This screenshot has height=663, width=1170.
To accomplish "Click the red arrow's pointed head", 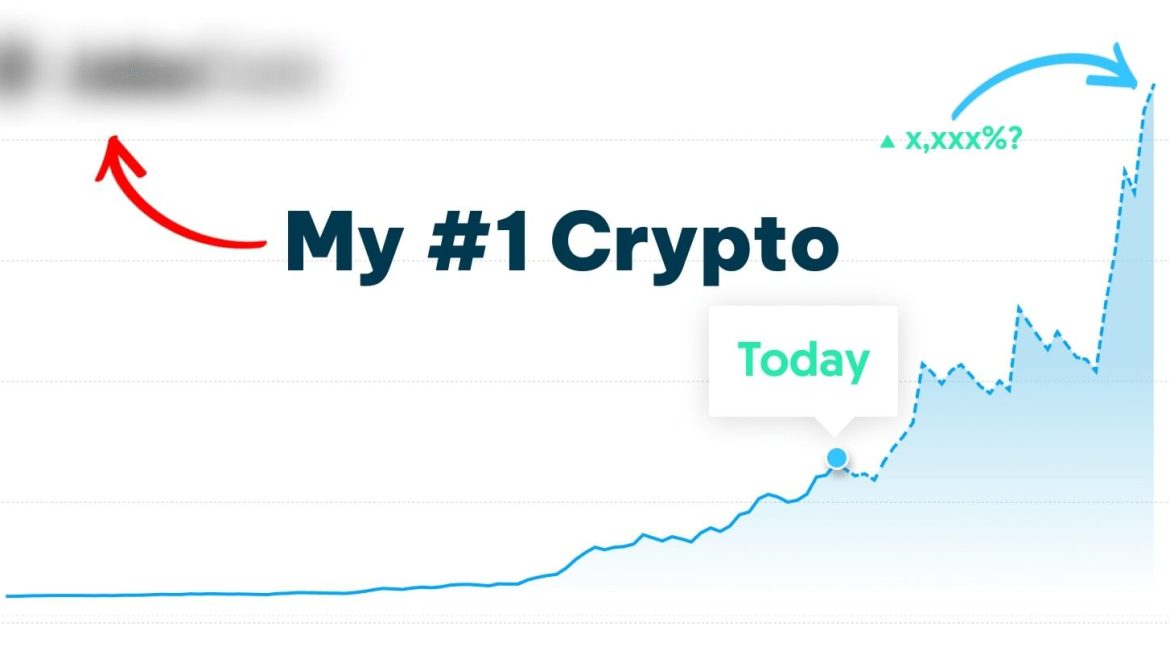I will coord(114,154).
